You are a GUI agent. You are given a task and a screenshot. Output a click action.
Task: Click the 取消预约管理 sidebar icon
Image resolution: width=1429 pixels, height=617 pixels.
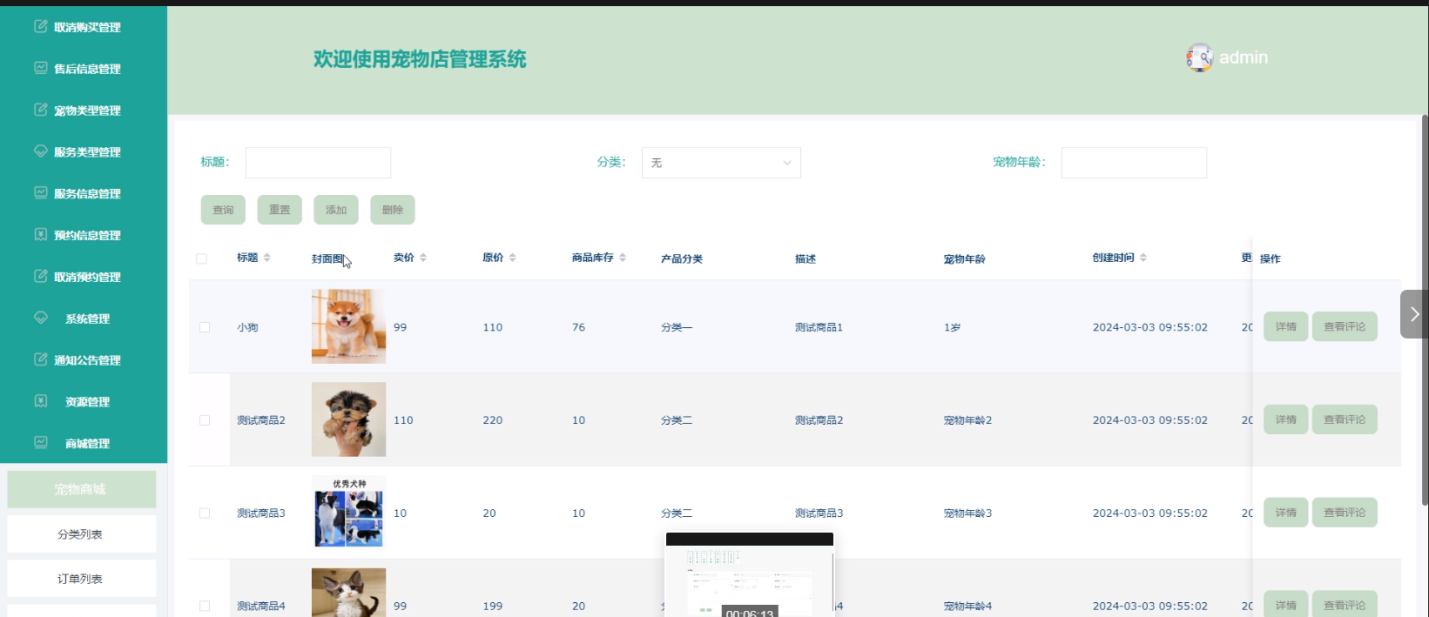41,277
